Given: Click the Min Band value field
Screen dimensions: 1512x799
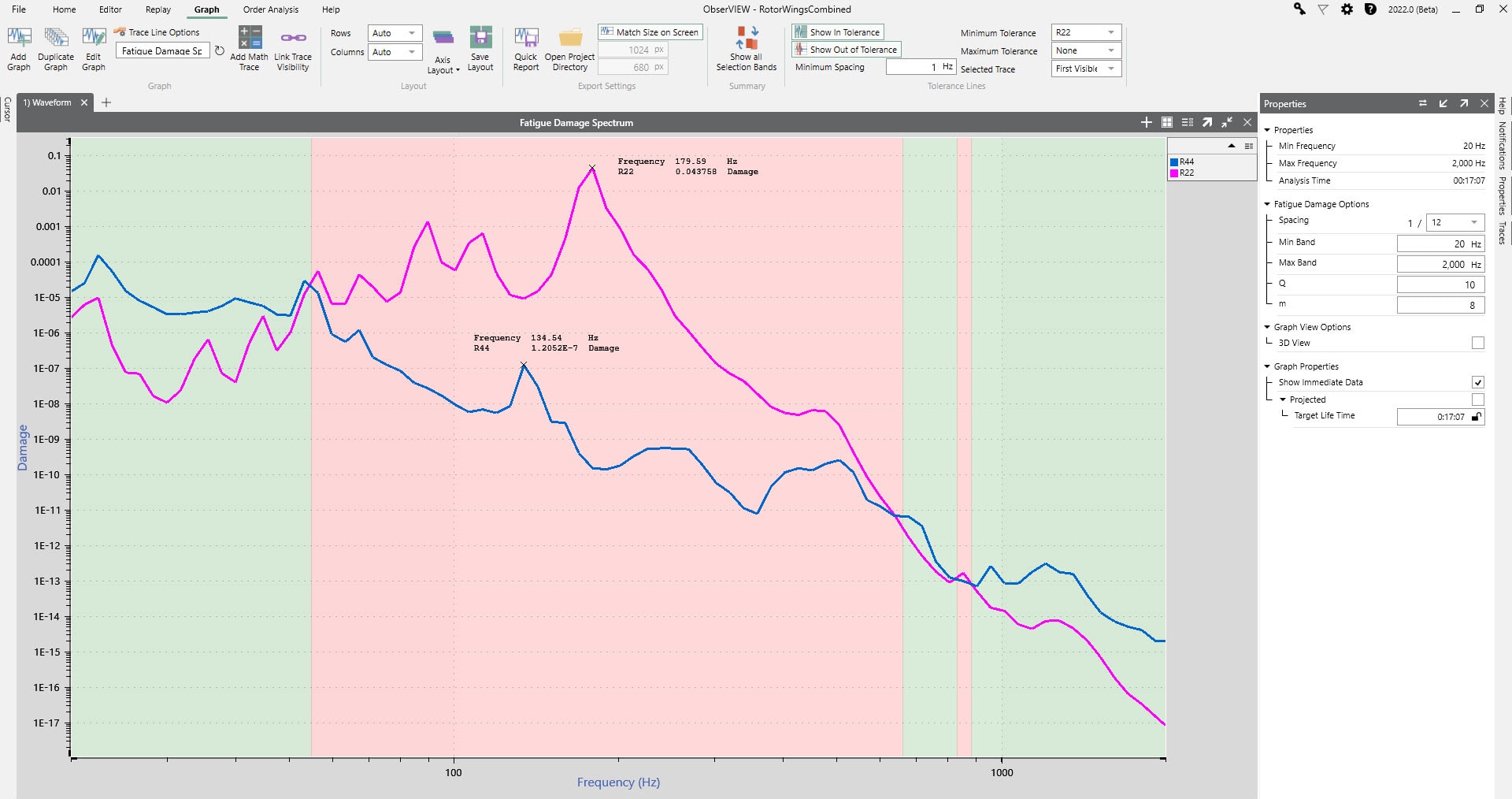Looking at the screenshot, I should [1440, 243].
